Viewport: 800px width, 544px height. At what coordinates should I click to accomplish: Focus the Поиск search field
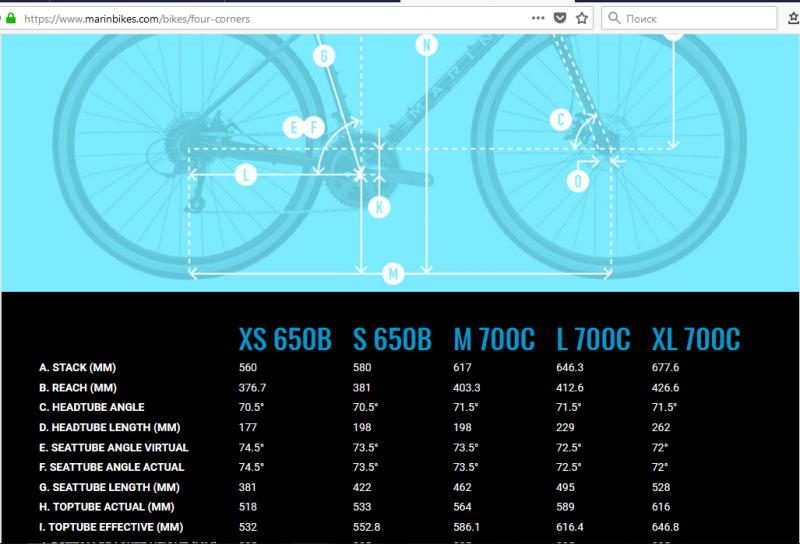tap(689, 18)
